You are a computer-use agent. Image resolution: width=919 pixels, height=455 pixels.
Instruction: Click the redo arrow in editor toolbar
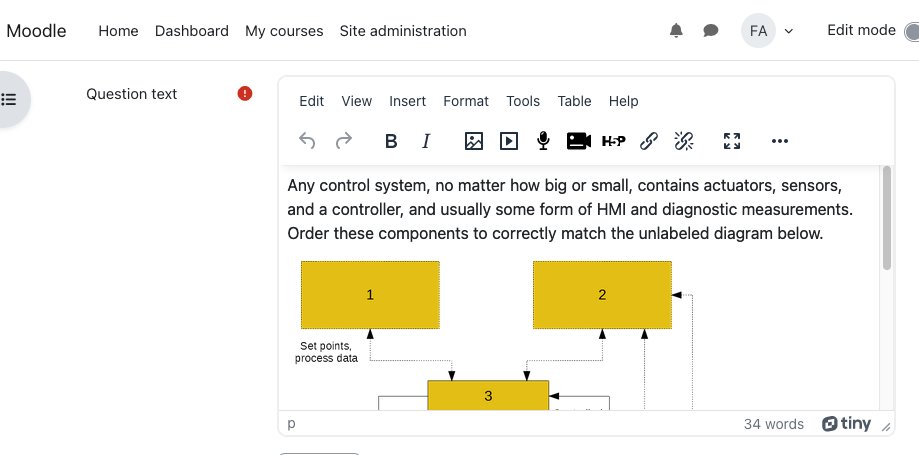pos(343,141)
